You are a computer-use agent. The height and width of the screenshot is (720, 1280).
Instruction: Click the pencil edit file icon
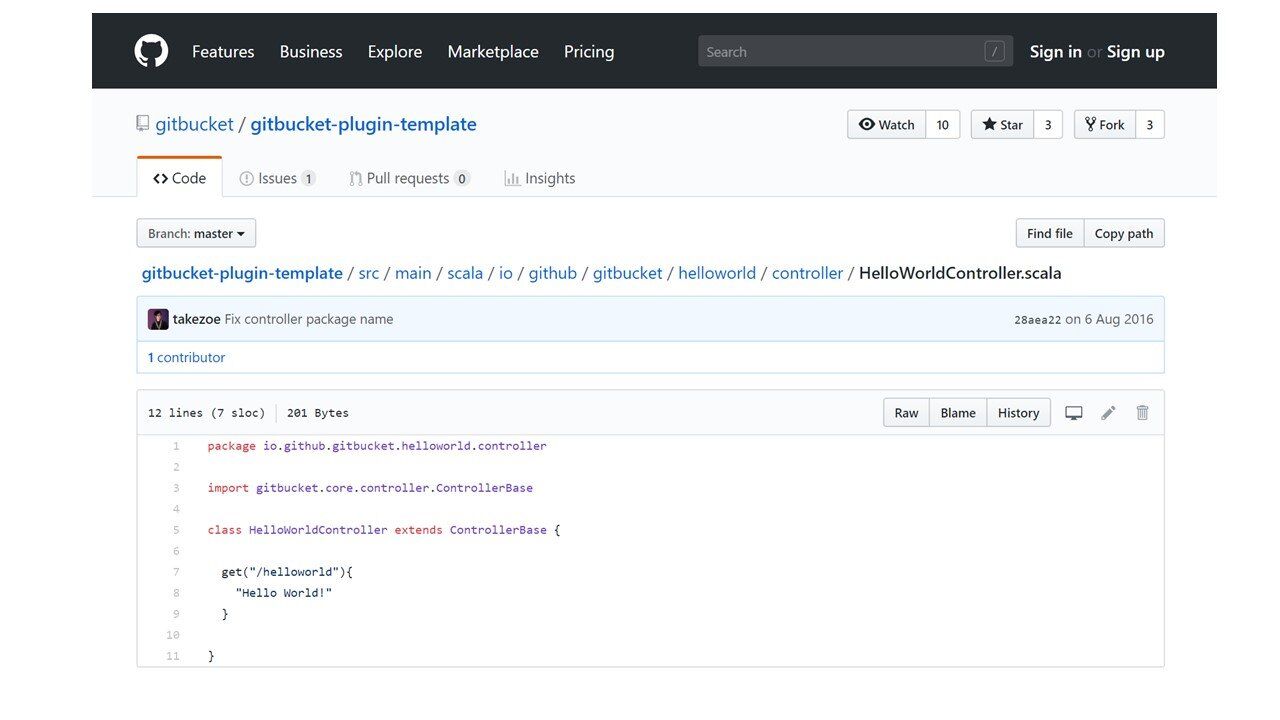tap(1108, 413)
